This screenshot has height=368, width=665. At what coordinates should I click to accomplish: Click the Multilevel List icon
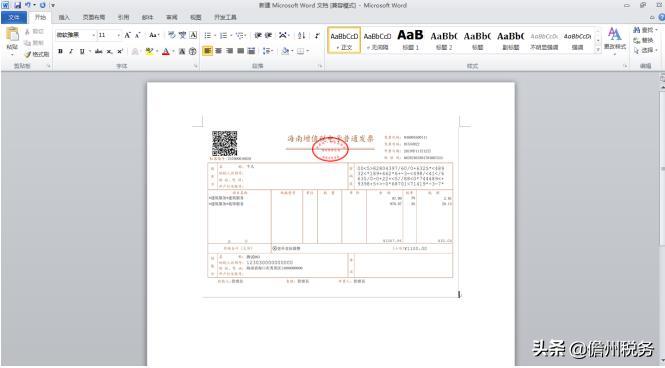coord(240,36)
